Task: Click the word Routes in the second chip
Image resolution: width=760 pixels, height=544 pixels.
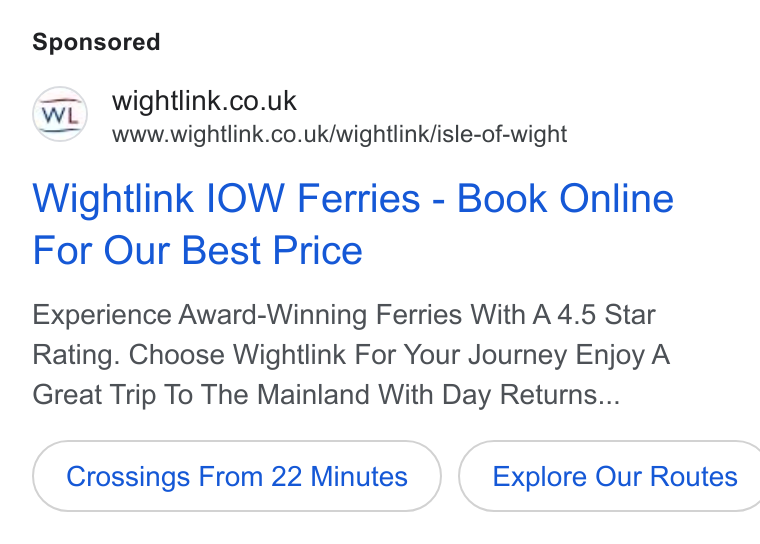Action: pos(694,476)
